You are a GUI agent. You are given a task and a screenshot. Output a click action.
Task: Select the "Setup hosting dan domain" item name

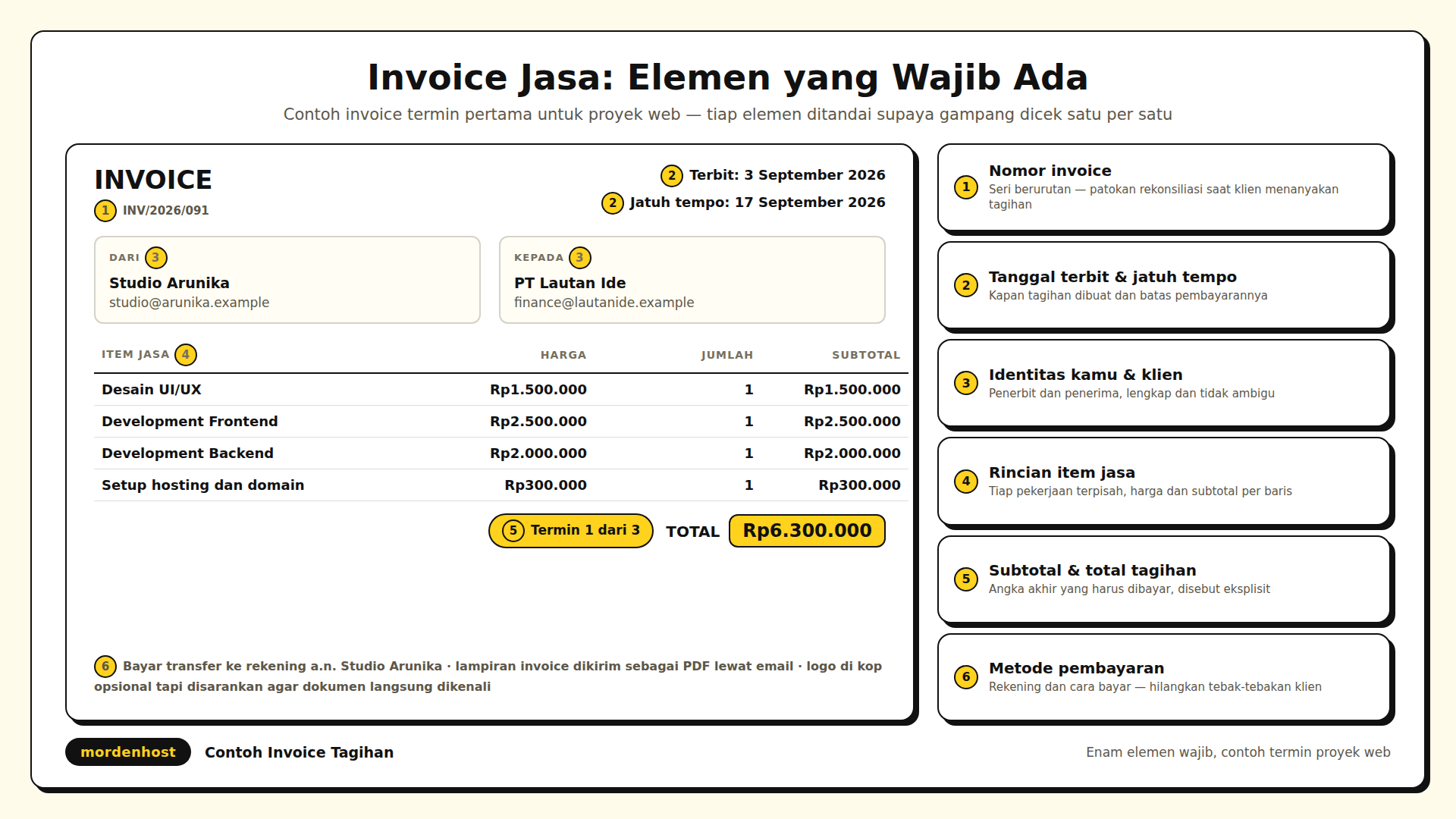coord(203,485)
